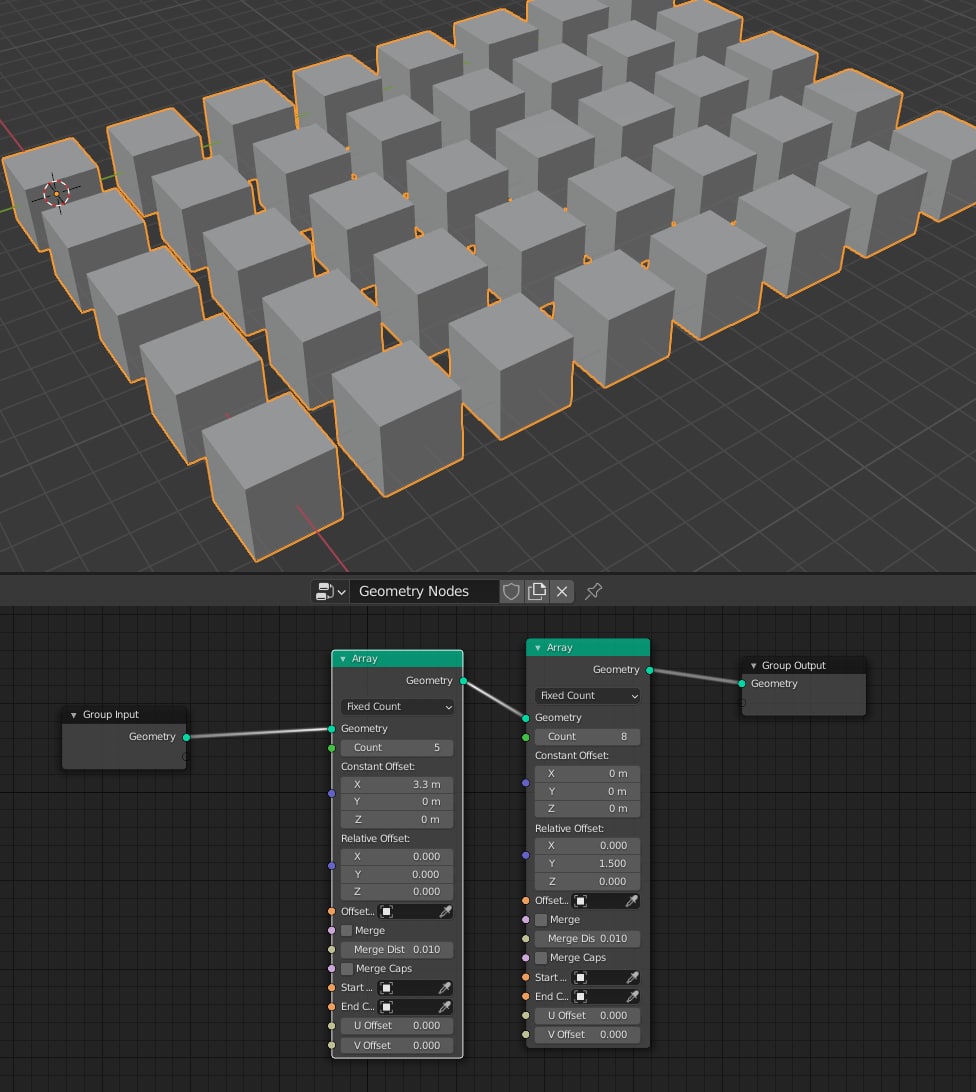
Task: Collapse the first Array node
Action: click(x=343, y=658)
